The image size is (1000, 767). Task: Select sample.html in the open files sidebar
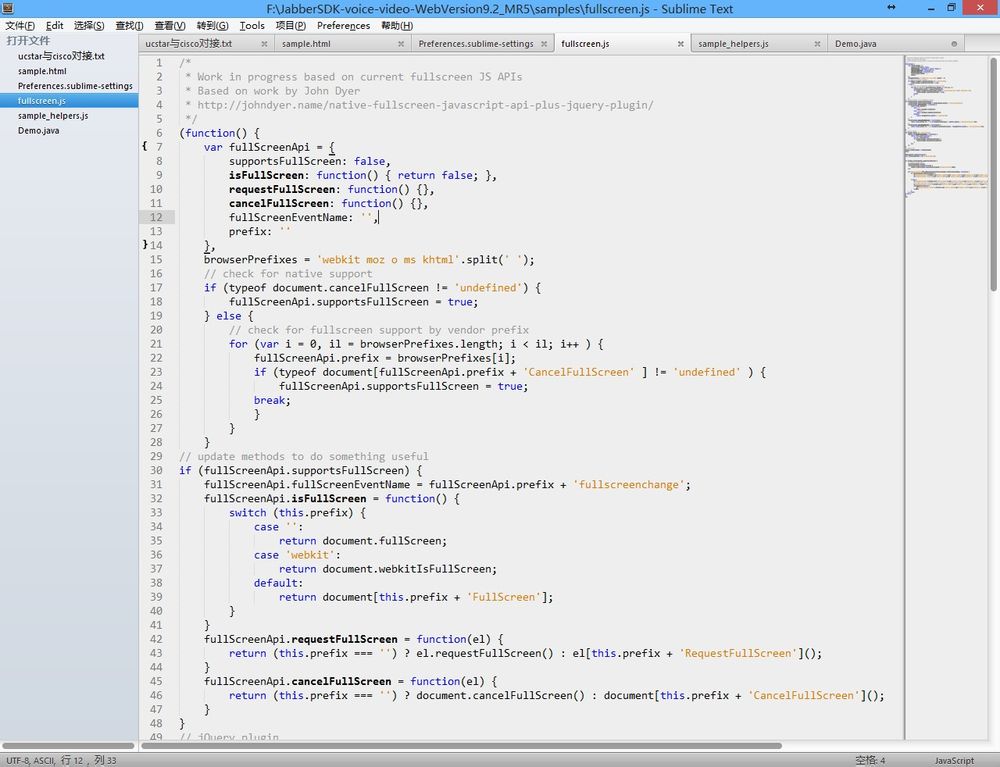click(x=69, y=71)
